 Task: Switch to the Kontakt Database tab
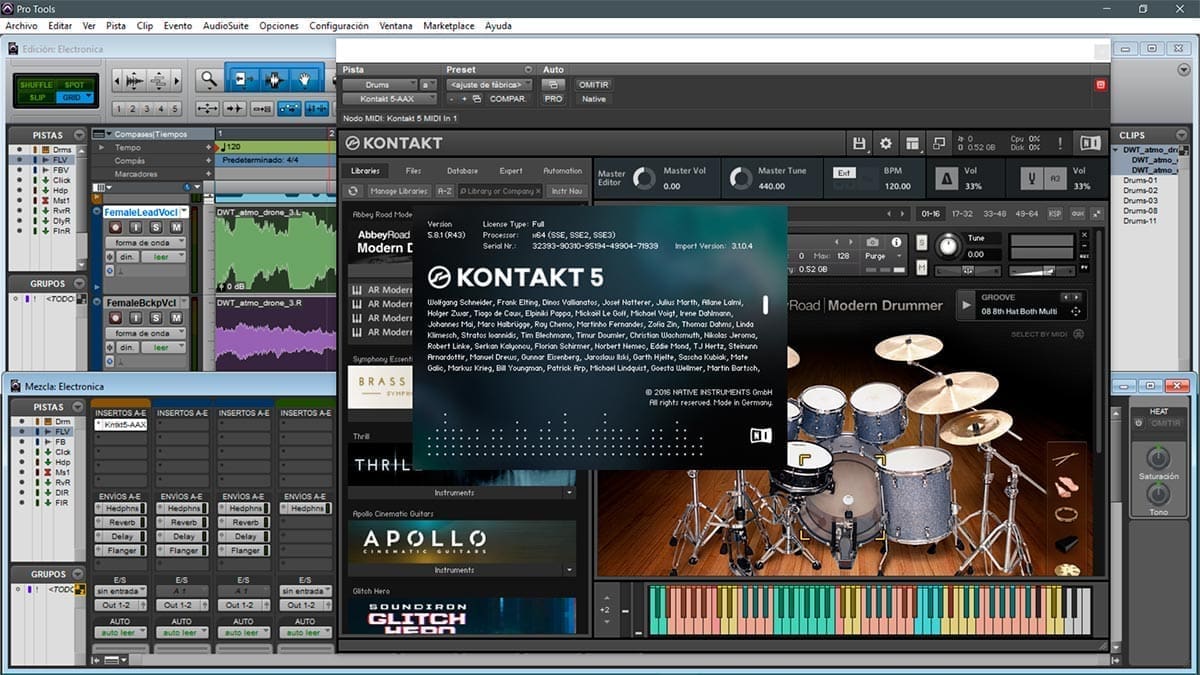(462, 171)
